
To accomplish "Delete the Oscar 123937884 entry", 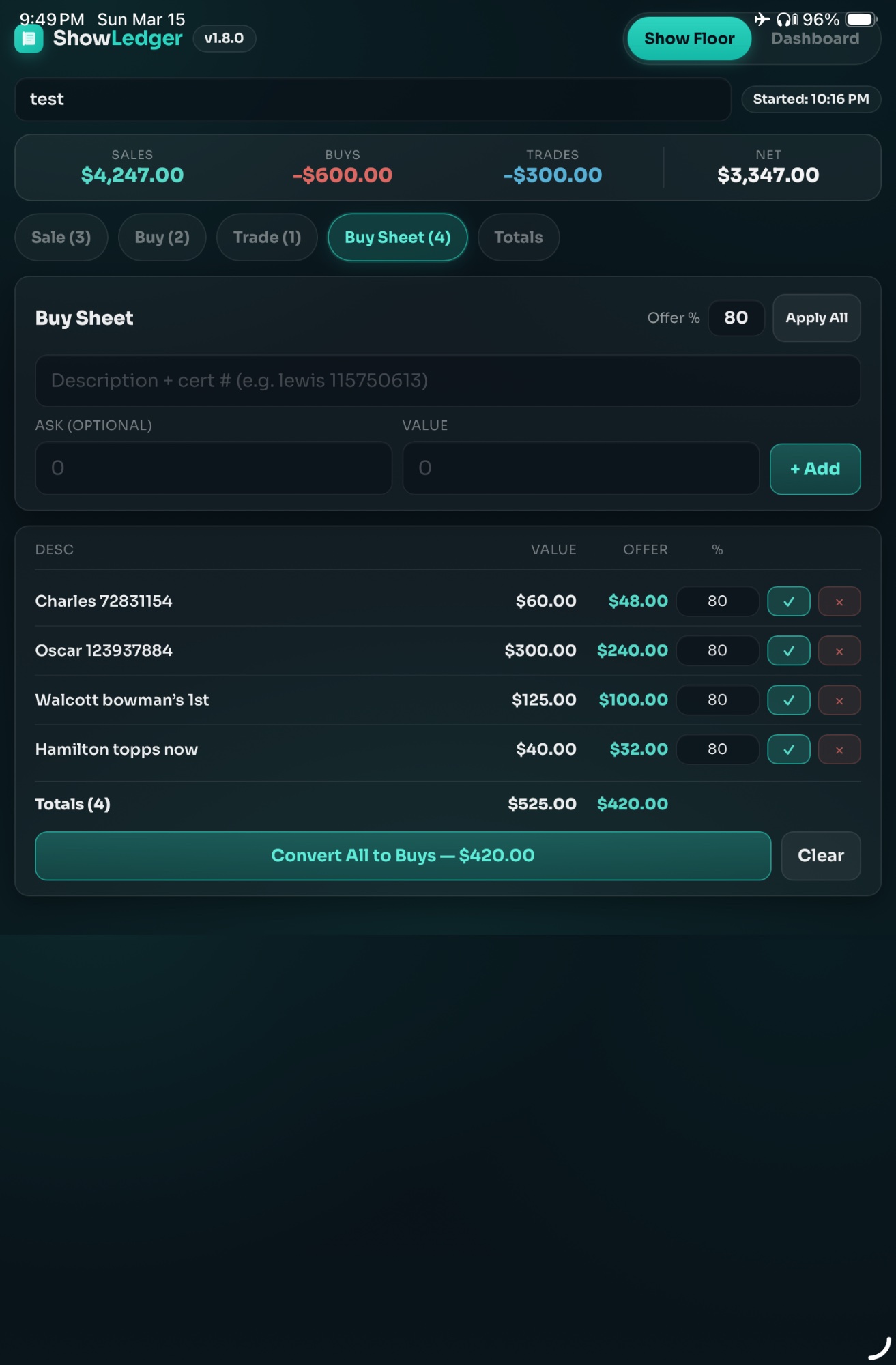I will pyautogui.click(x=839, y=650).
